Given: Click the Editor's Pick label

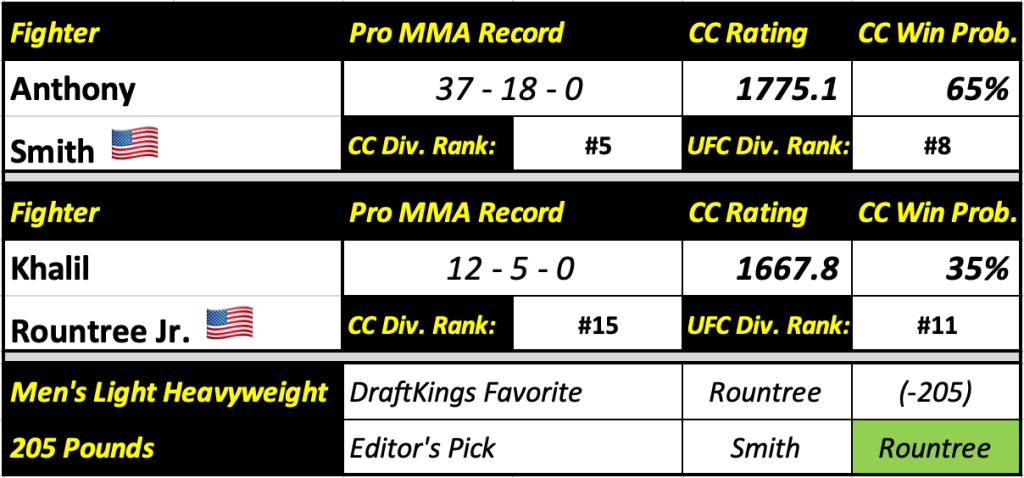Looking at the screenshot, I should tap(422, 447).
